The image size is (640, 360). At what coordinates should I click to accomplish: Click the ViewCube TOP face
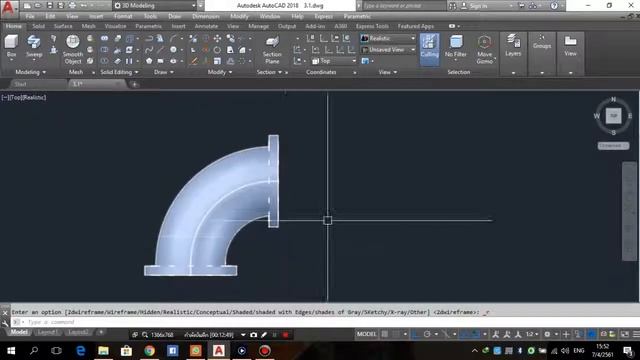point(613,116)
